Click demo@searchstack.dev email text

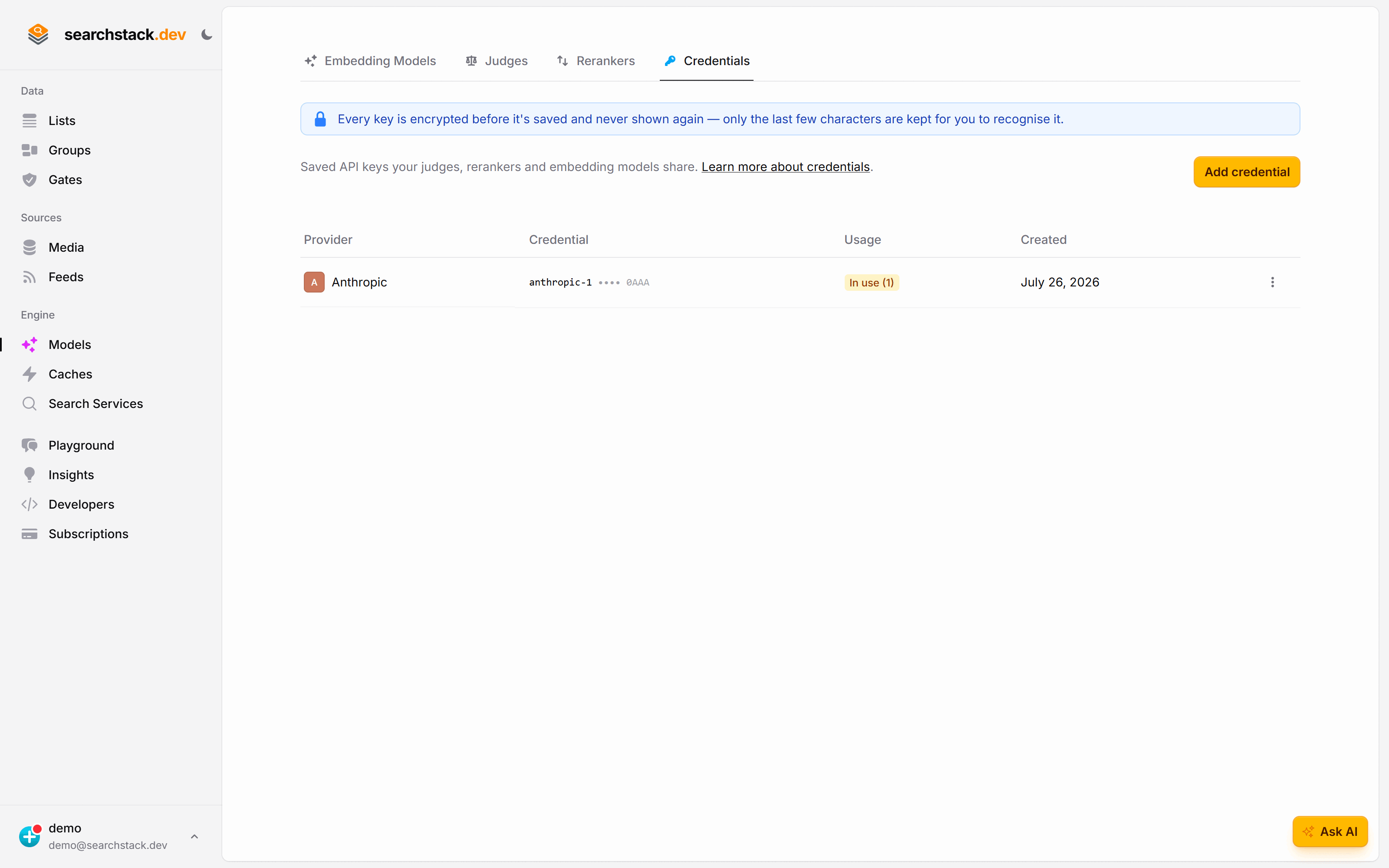tap(108, 845)
